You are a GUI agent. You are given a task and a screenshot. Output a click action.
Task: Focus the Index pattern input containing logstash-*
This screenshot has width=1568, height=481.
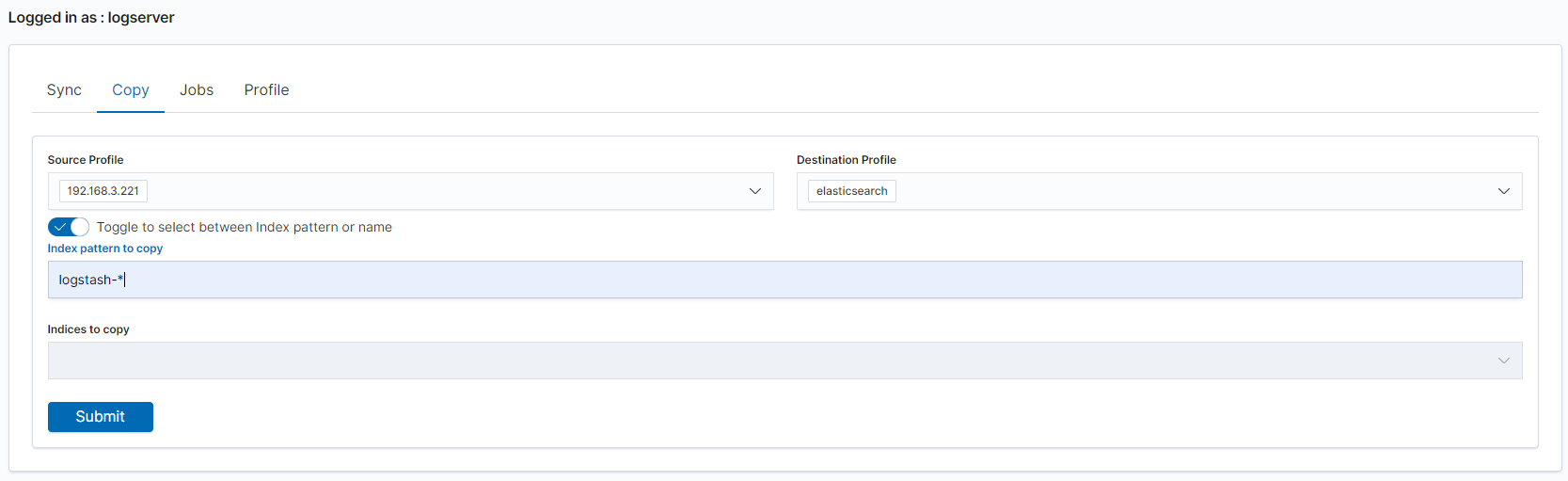(x=784, y=280)
